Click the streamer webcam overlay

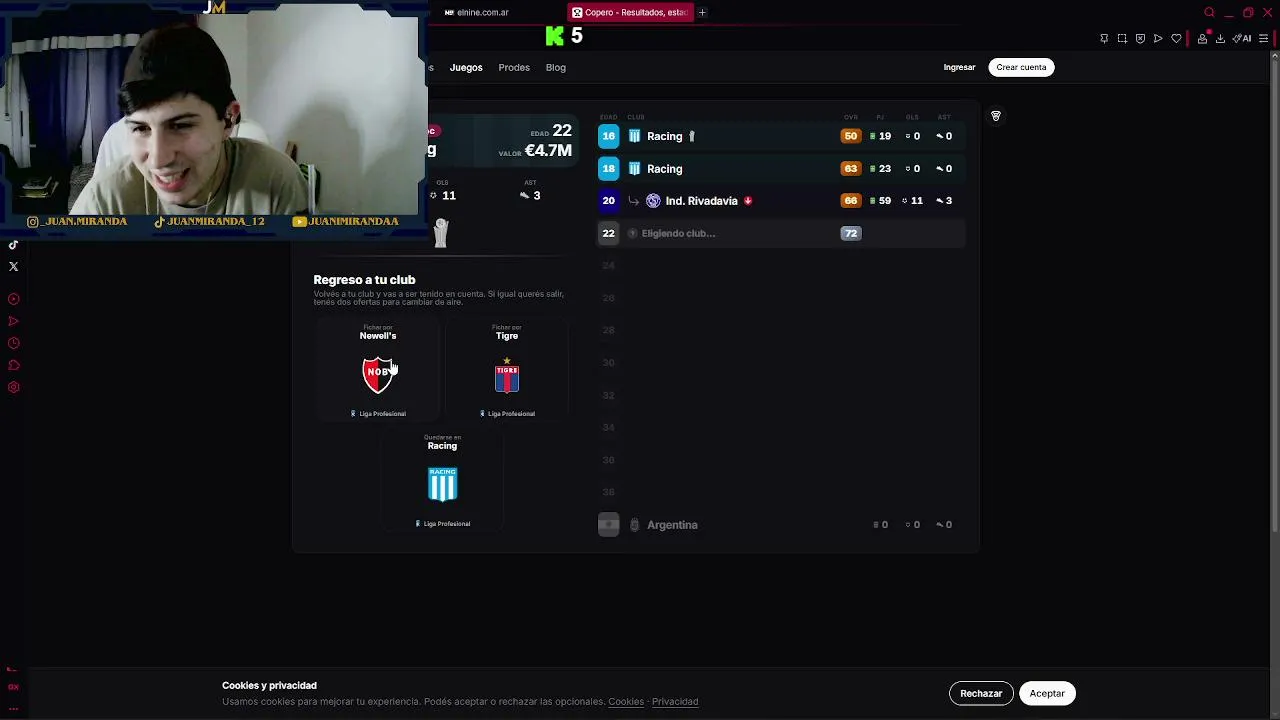pyautogui.click(x=213, y=115)
